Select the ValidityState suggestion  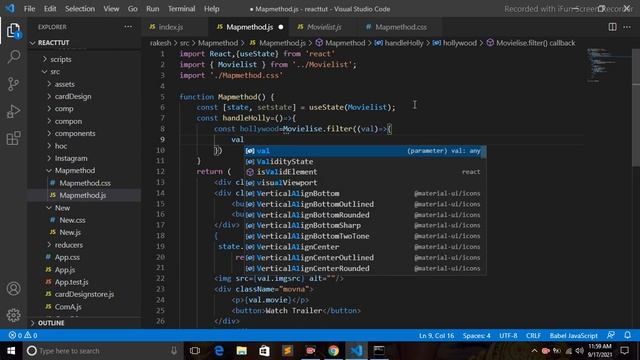(365, 162)
